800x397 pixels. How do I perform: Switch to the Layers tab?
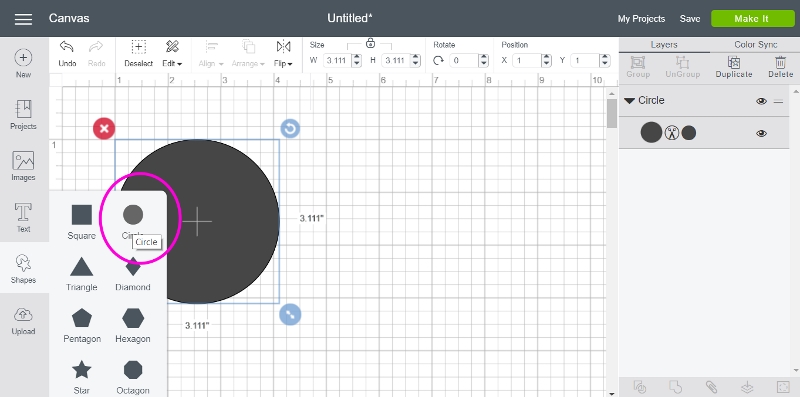pyautogui.click(x=664, y=45)
